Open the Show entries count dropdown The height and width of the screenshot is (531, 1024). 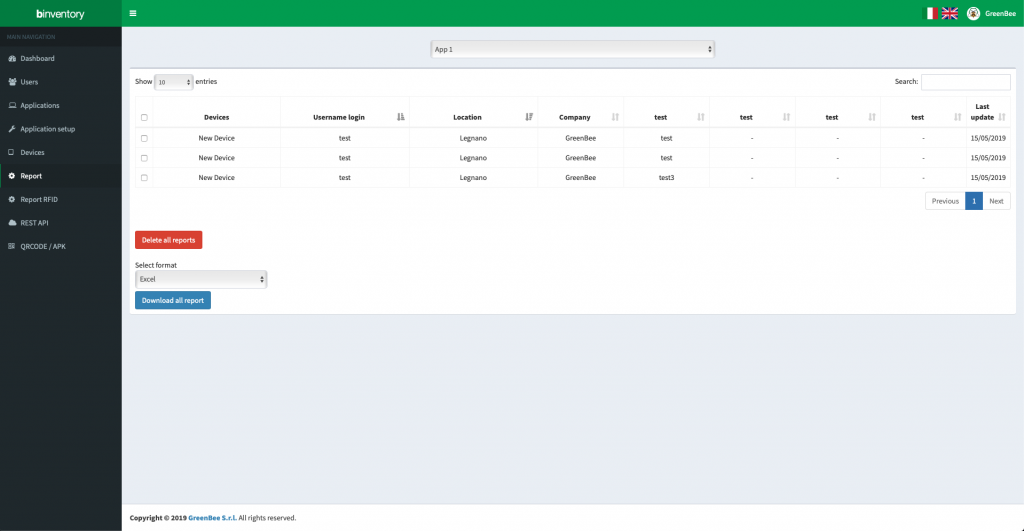point(173,82)
